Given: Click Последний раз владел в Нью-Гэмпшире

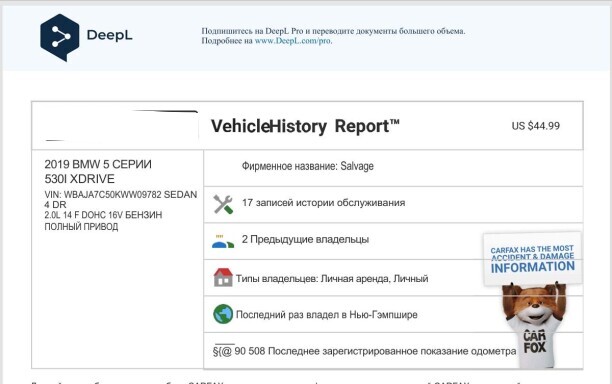Looking at the screenshot, I should tap(327, 315).
